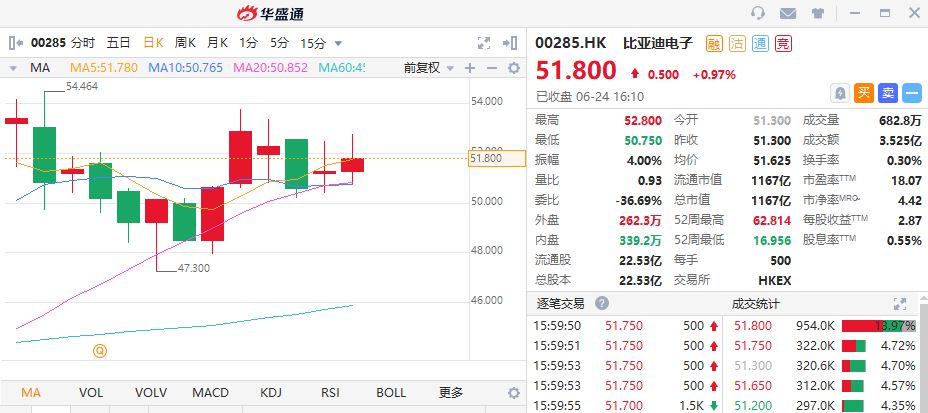Click the 竞 auction tag icon
Screen dimensions: 928x413
coord(784,43)
